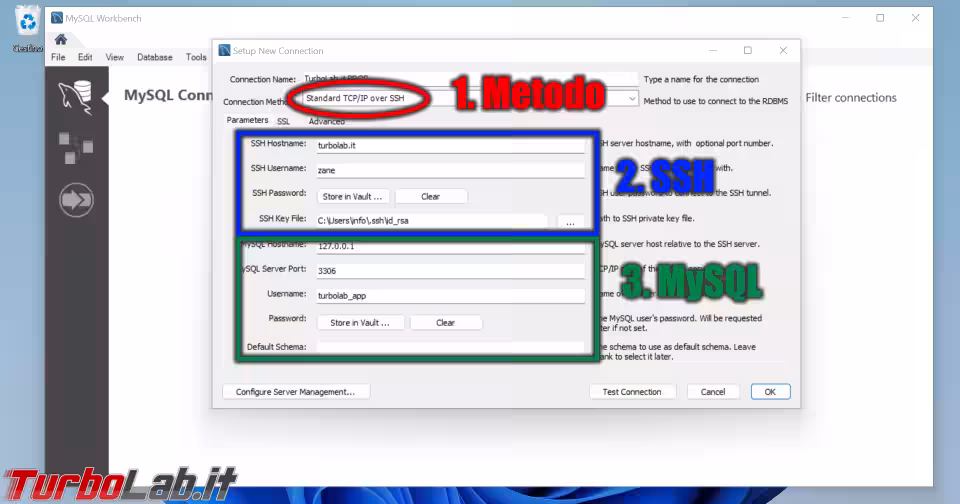
Task: Minimize the Setup New Connection dialog
Action: [x=713, y=50]
